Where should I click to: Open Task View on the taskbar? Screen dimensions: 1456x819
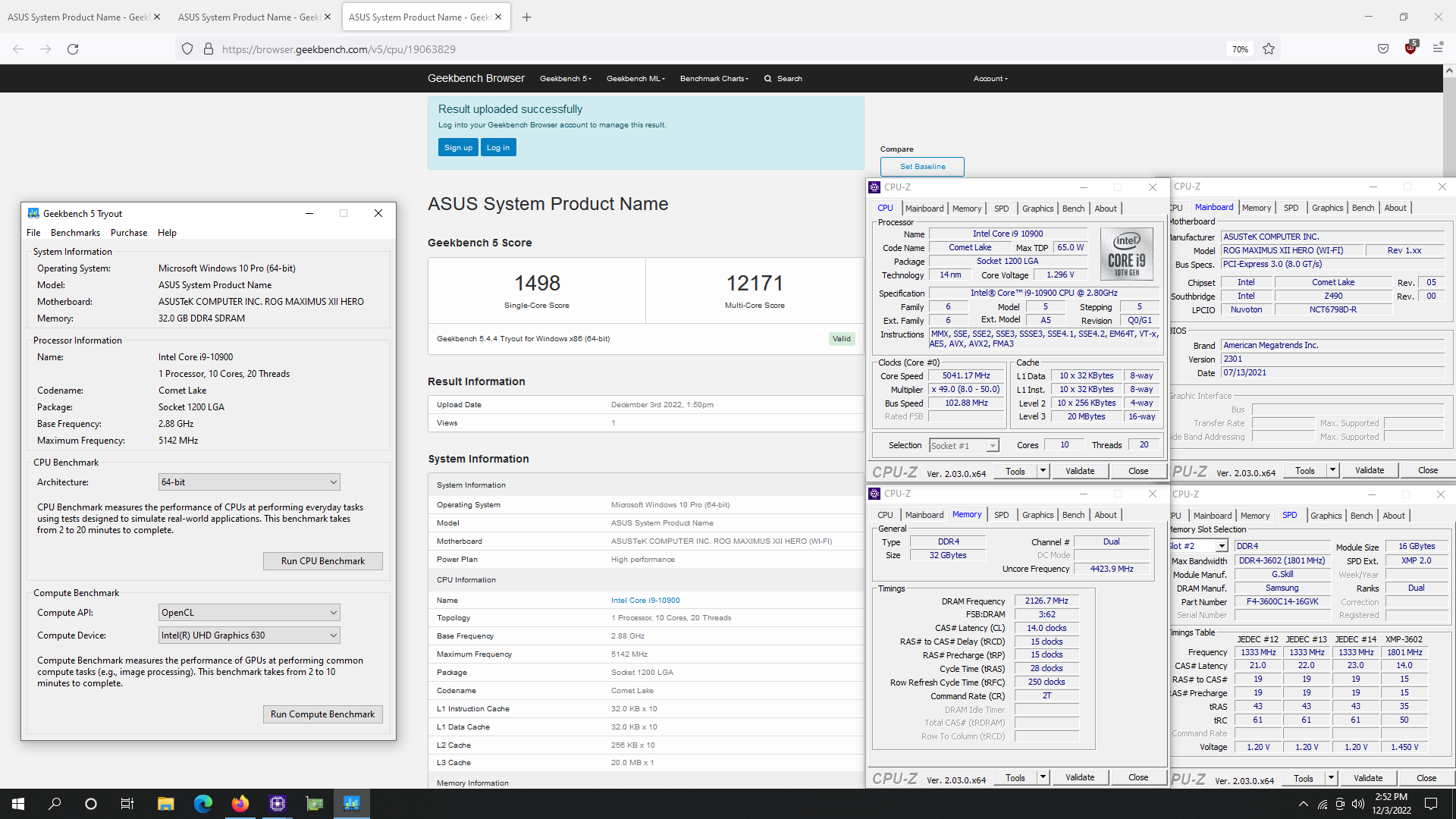pos(127,804)
